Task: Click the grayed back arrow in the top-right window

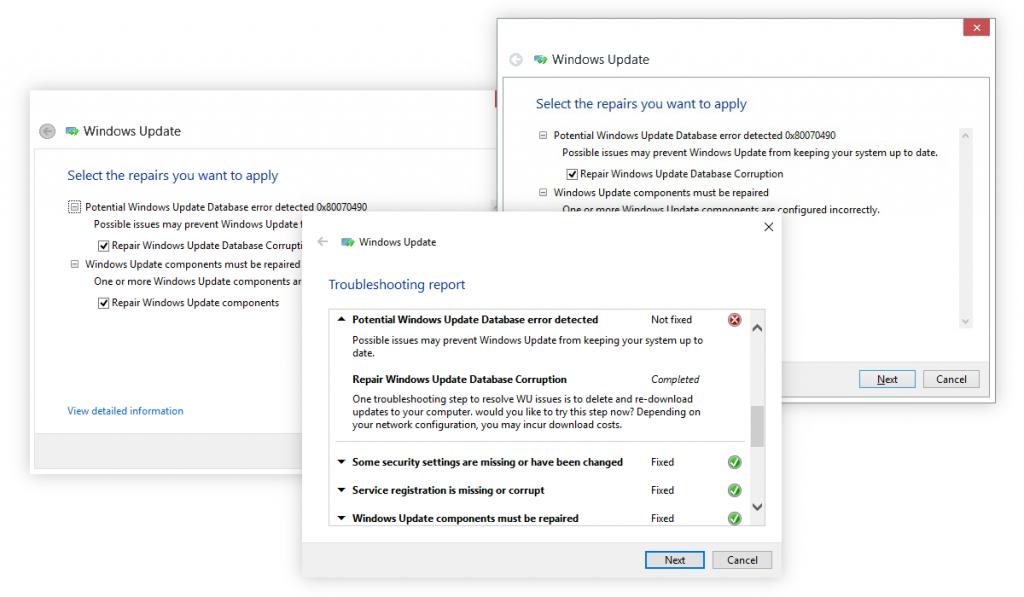Action: [x=516, y=59]
